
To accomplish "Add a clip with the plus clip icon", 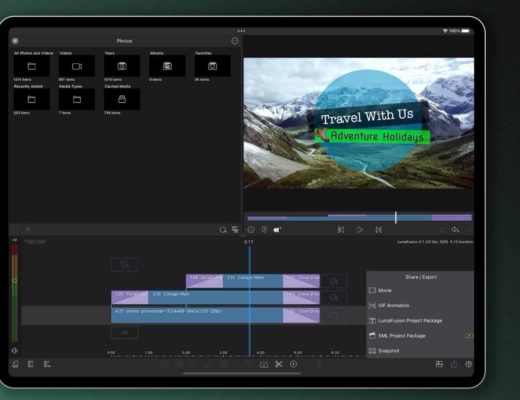I will [264, 364].
